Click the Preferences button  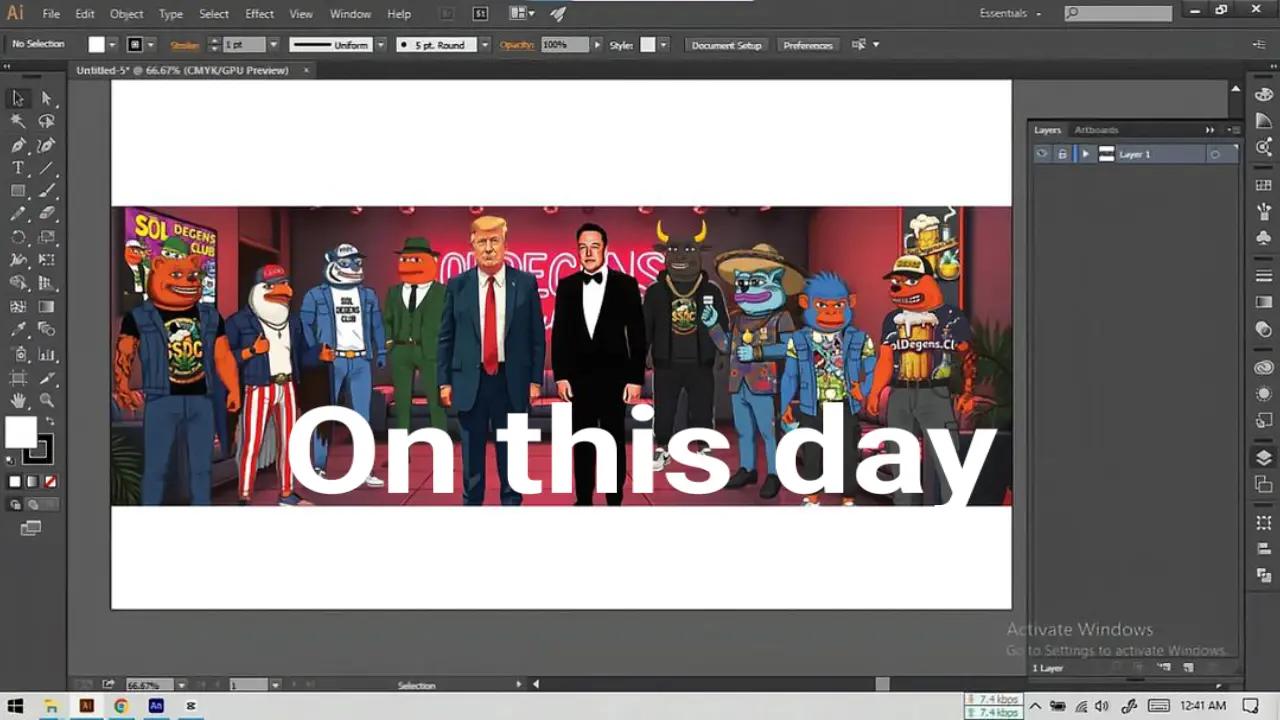808,45
